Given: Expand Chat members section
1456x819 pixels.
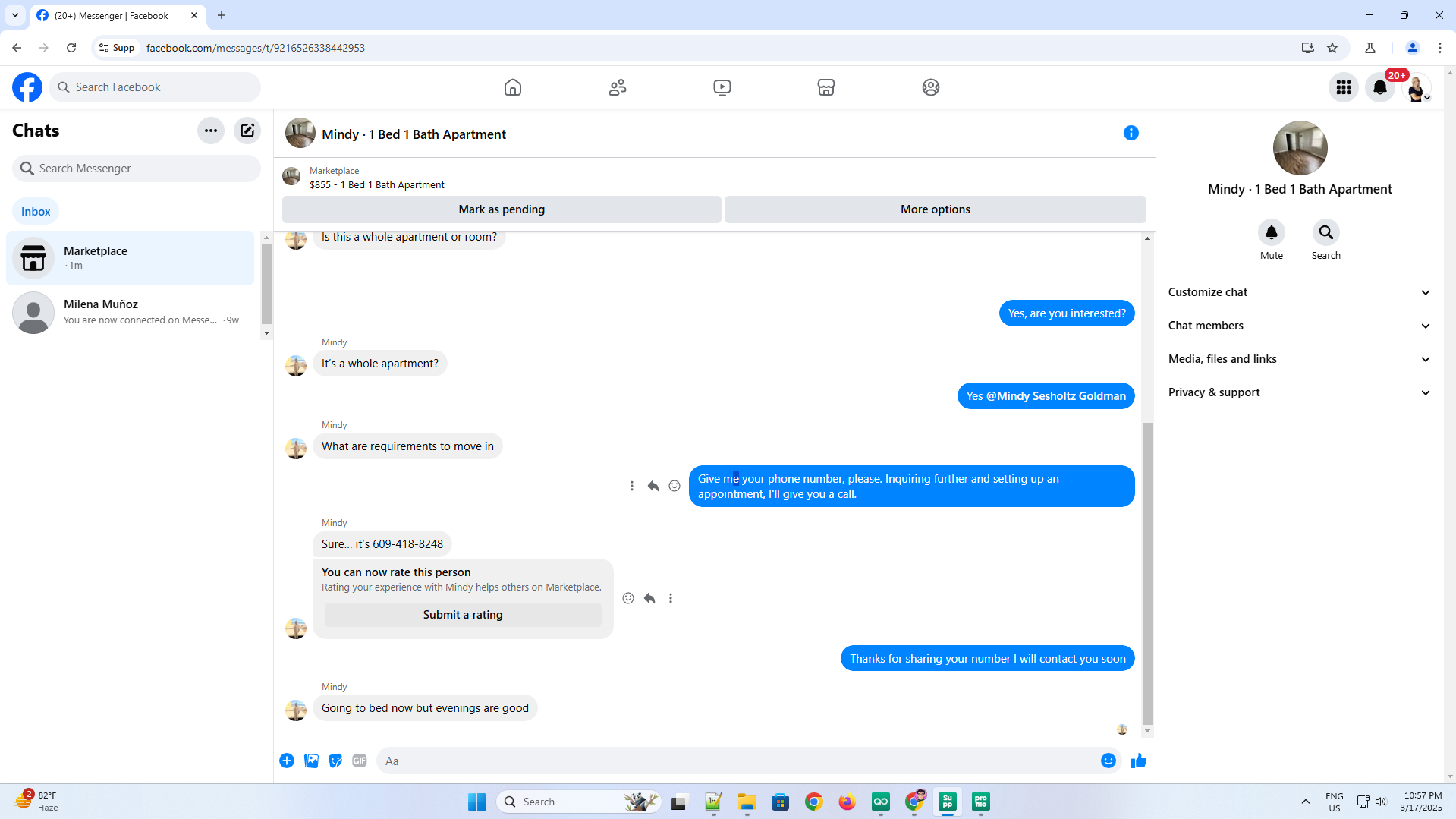Looking at the screenshot, I should (x=1299, y=326).
